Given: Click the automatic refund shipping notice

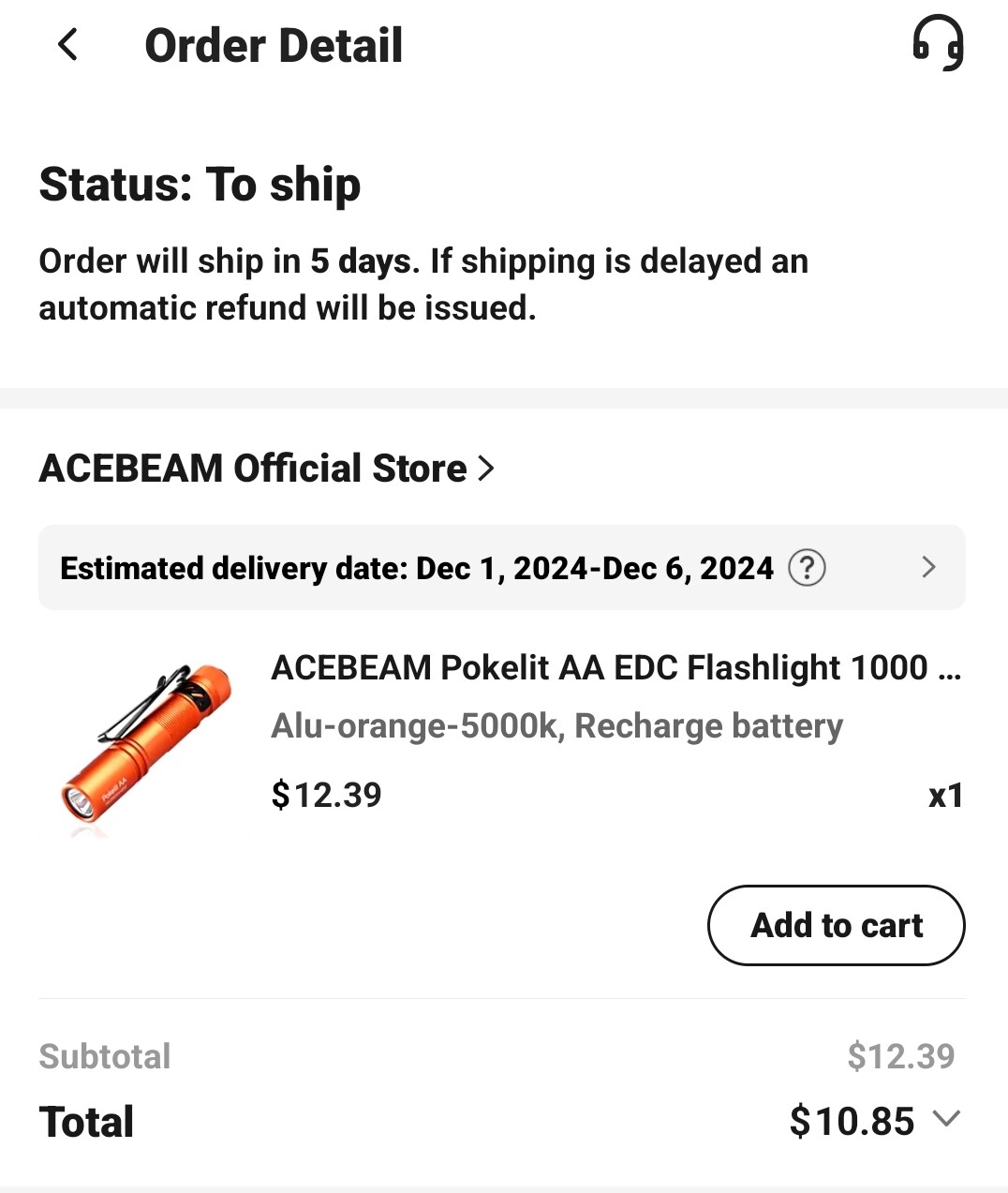Looking at the screenshot, I should click(423, 284).
